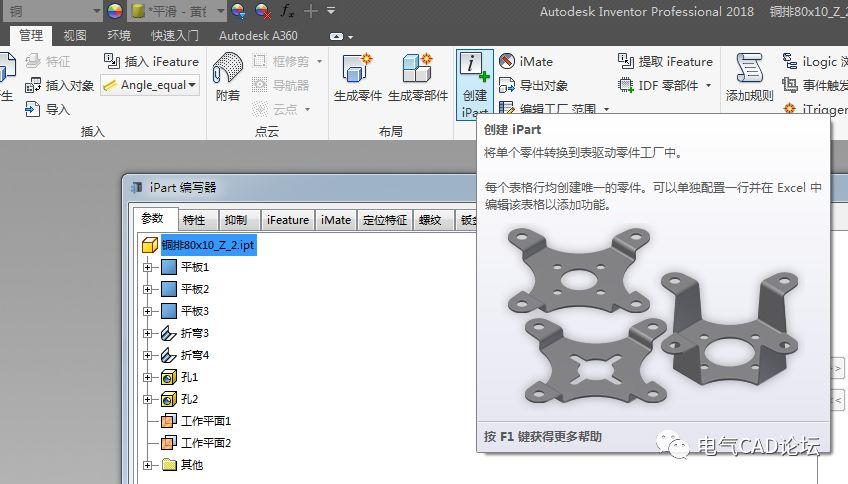Click the clear appearance override icon
Image resolution: width=848 pixels, height=484 pixels.
263,11
